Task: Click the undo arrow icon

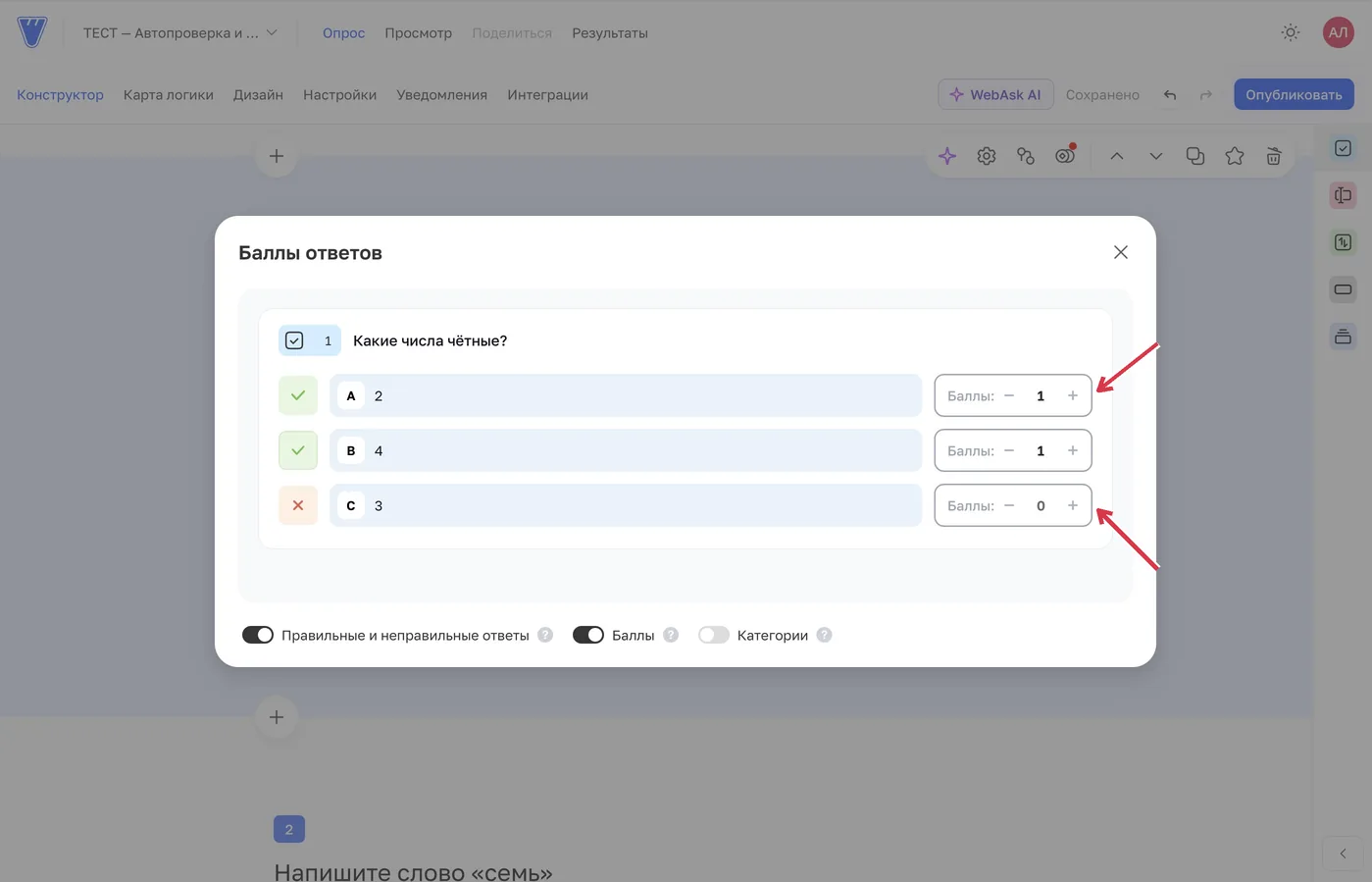Action: [1170, 95]
